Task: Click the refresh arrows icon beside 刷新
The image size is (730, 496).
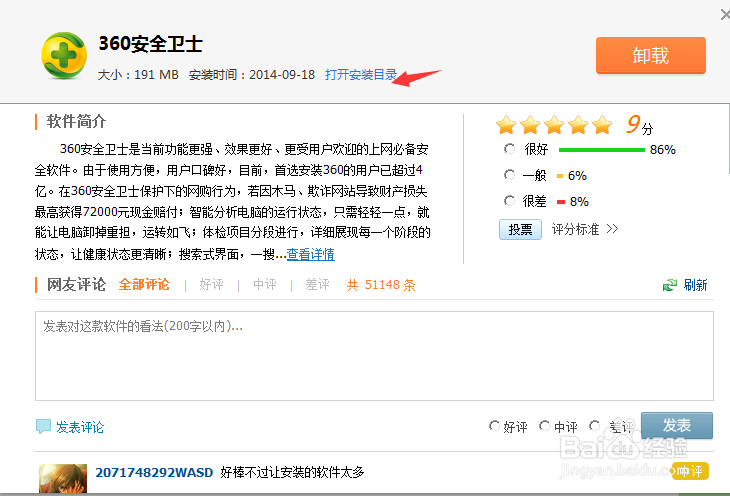Action: point(670,285)
